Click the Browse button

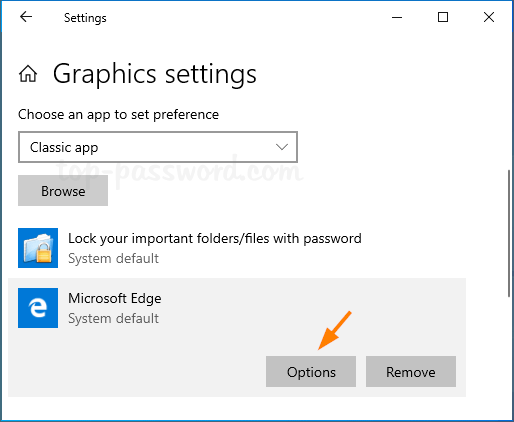pos(63,191)
